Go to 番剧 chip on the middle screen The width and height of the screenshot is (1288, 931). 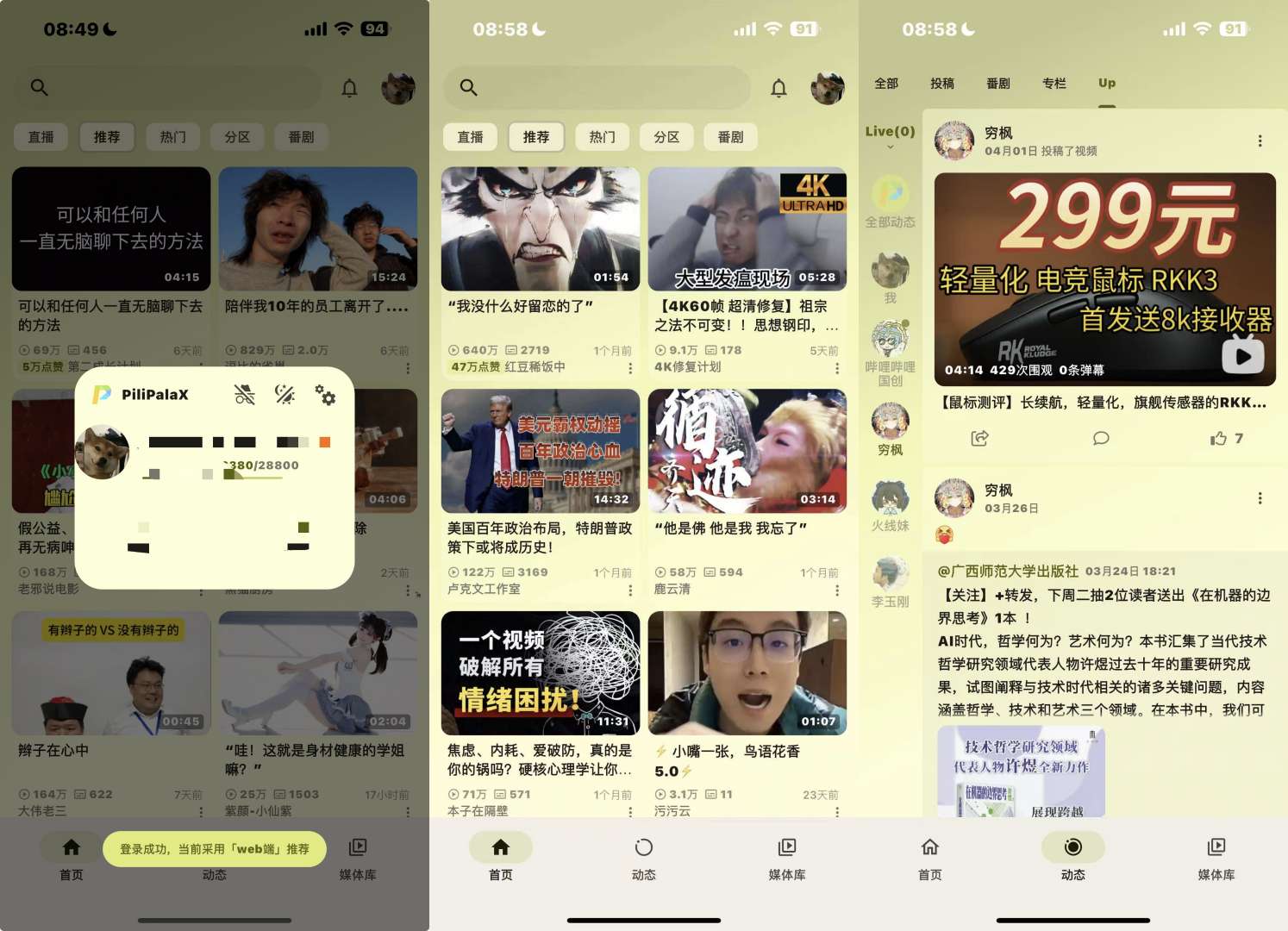[x=731, y=137]
